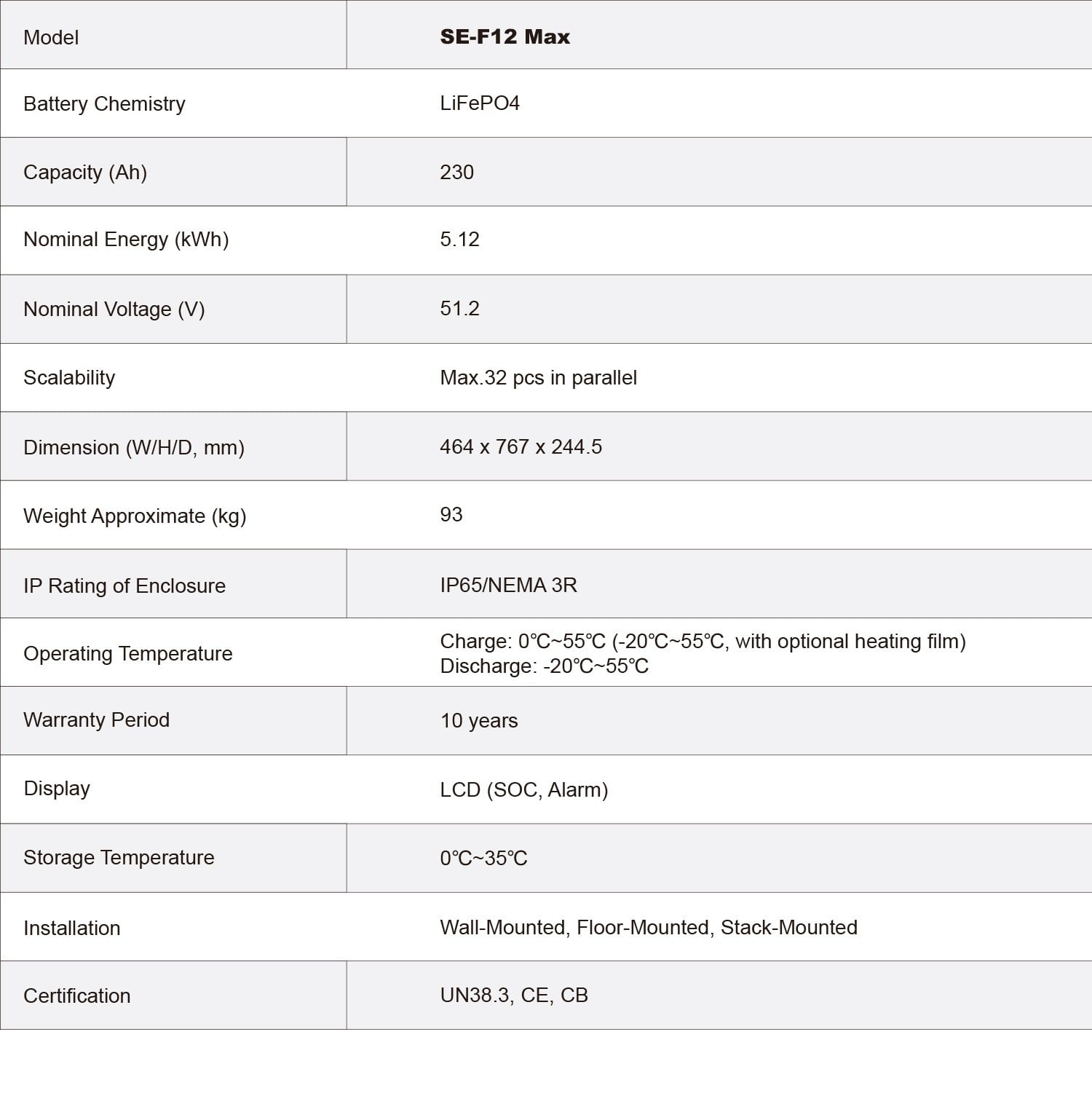Select the Wall-Mounted, Floor-Mounted, Stack-Mounted text
1092x1104 pixels.
(649, 928)
